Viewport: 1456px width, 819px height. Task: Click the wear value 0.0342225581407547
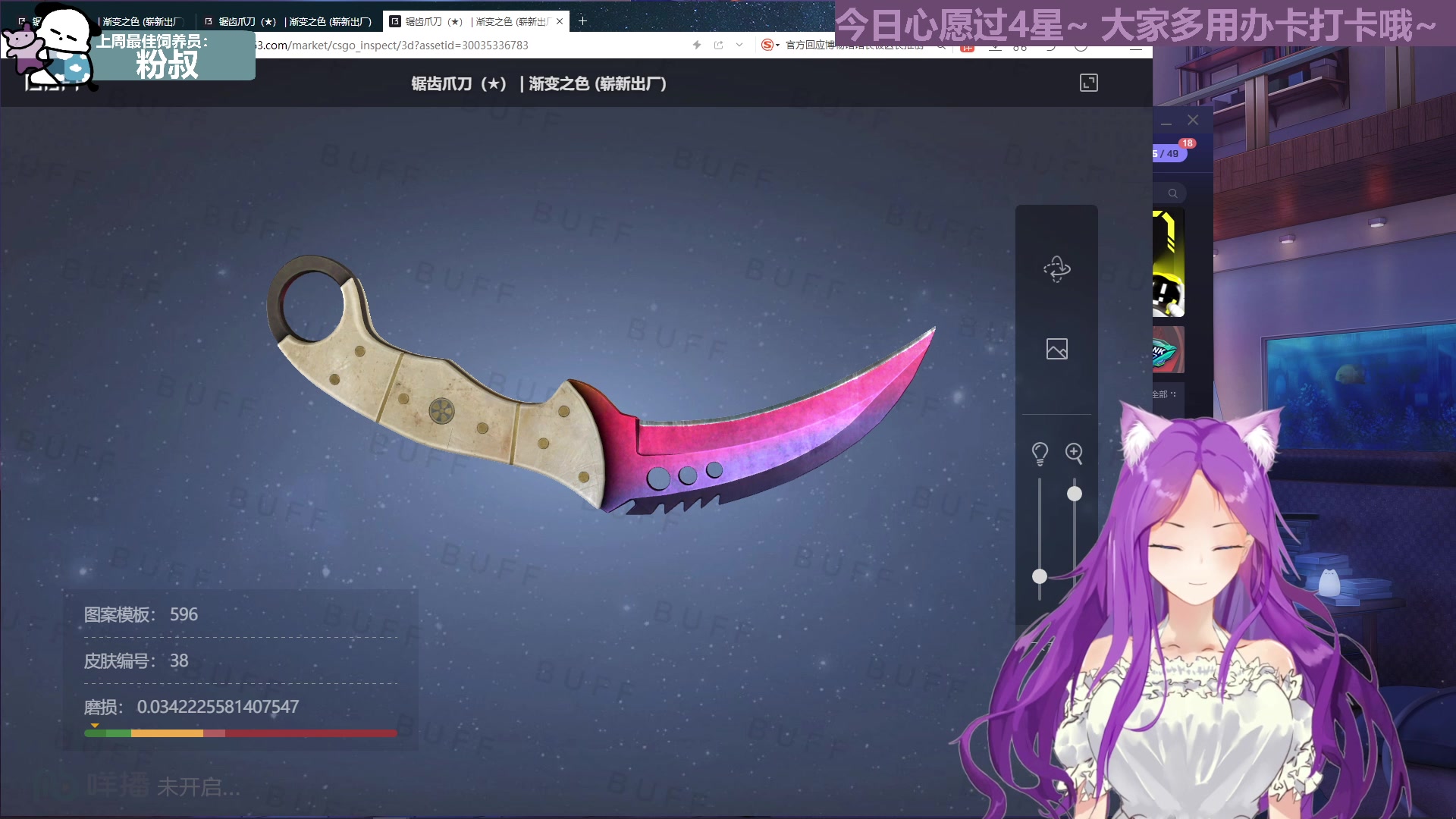coord(218,707)
